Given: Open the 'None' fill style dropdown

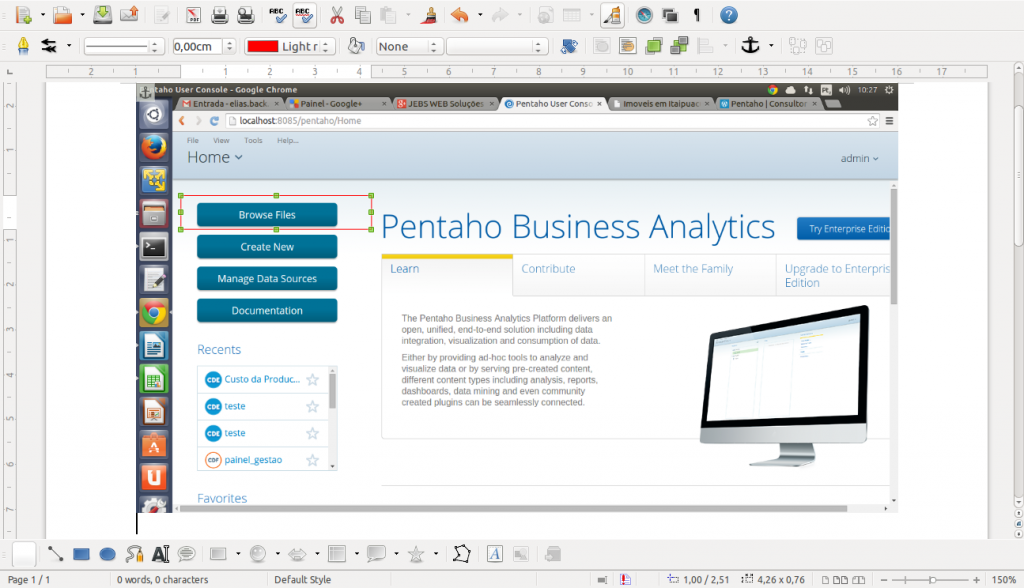Looking at the screenshot, I should click(404, 45).
